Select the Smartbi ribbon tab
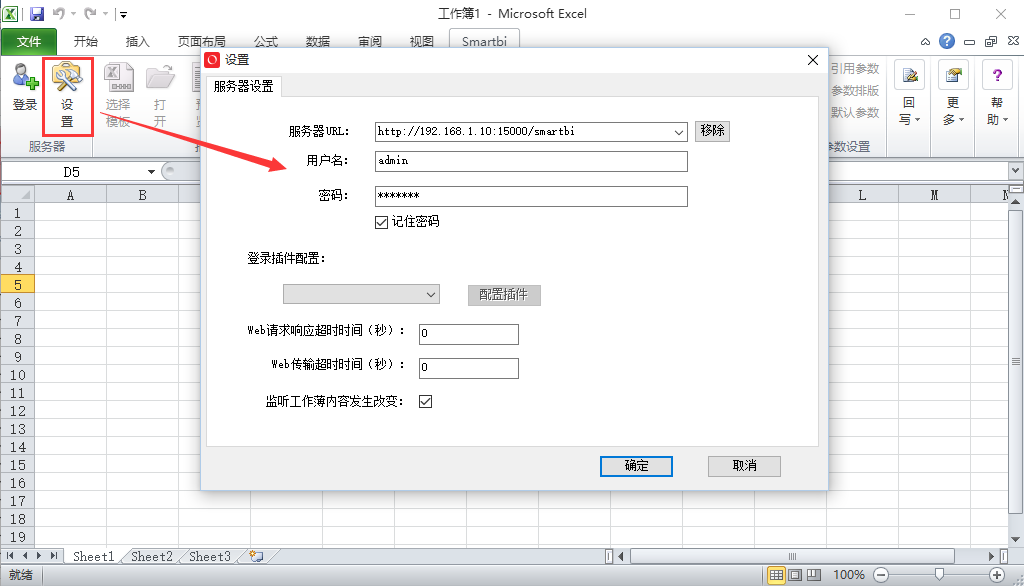Image resolution: width=1024 pixels, height=586 pixels. click(484, 41)
